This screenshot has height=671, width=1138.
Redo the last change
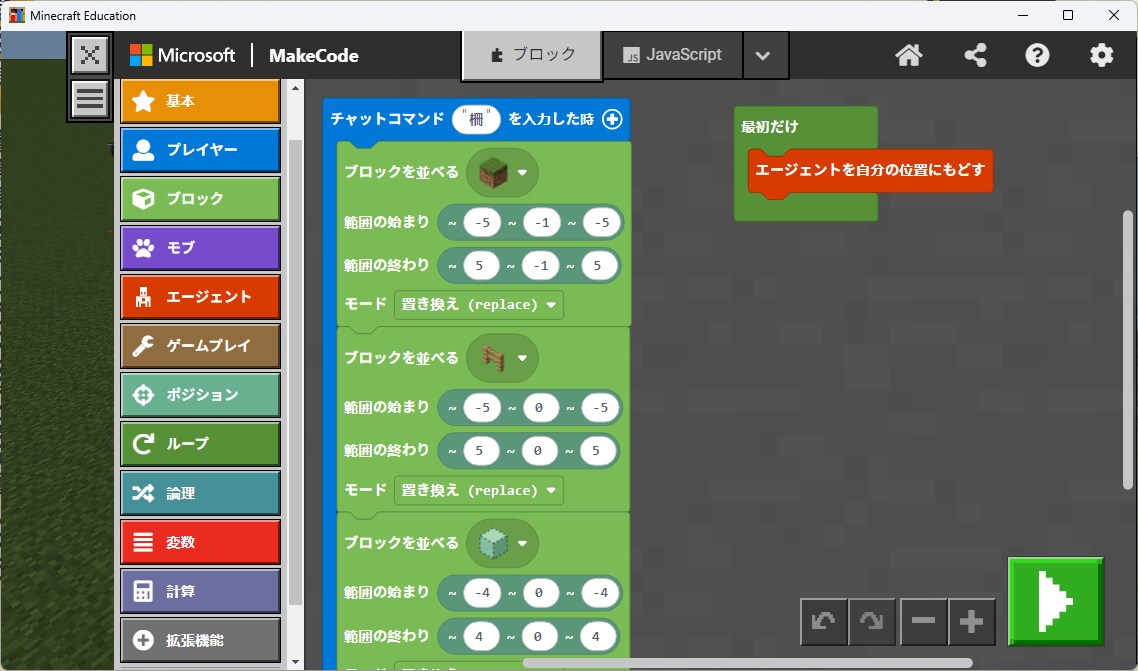(x=872, y=622)
